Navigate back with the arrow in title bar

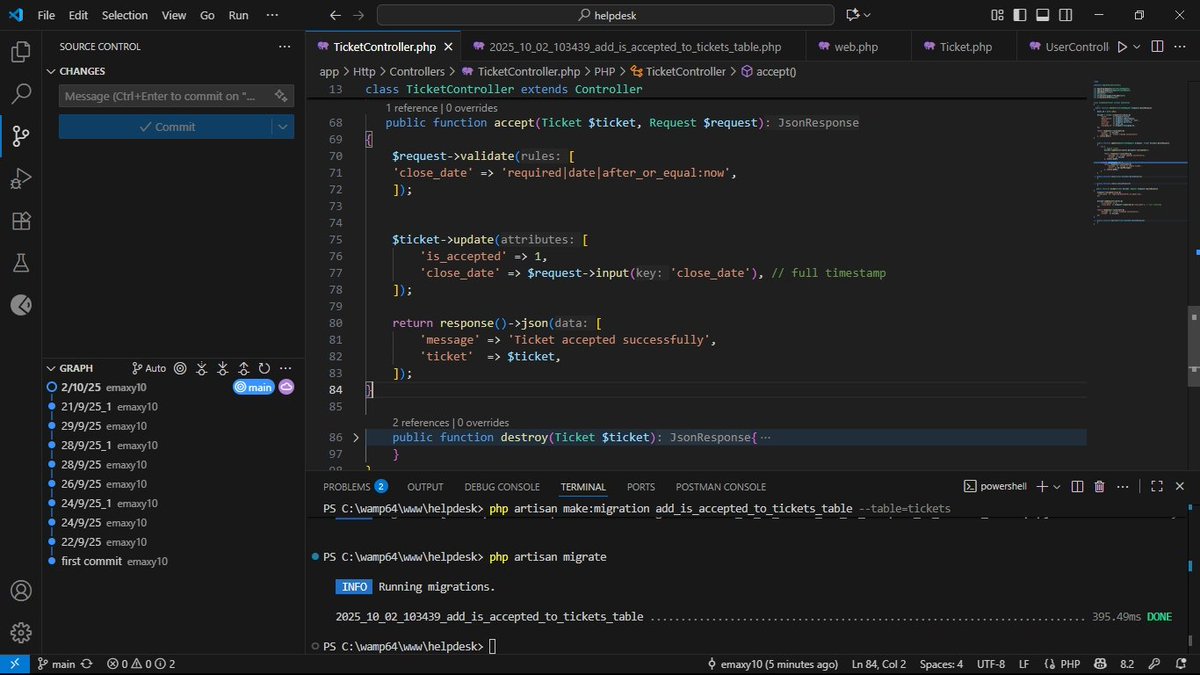(x=336, y=15)
